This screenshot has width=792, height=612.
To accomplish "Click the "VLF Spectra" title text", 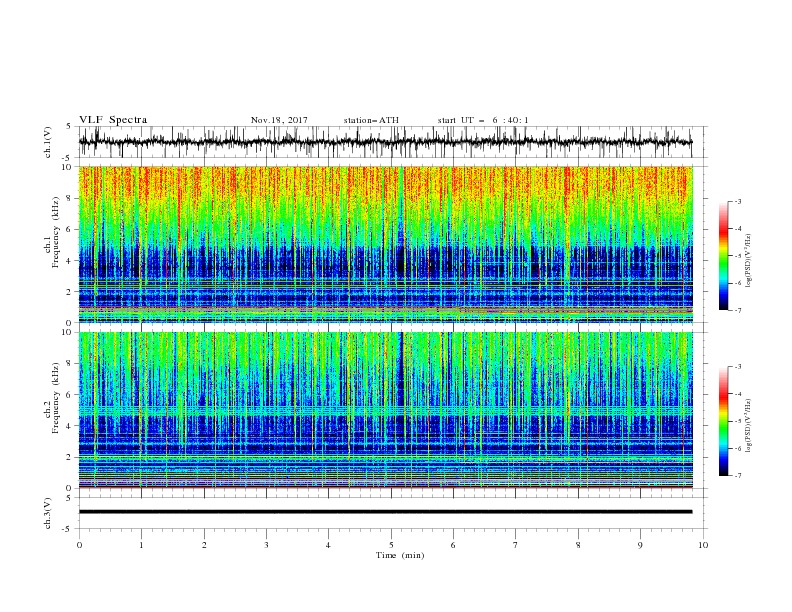I will (113, 120).
